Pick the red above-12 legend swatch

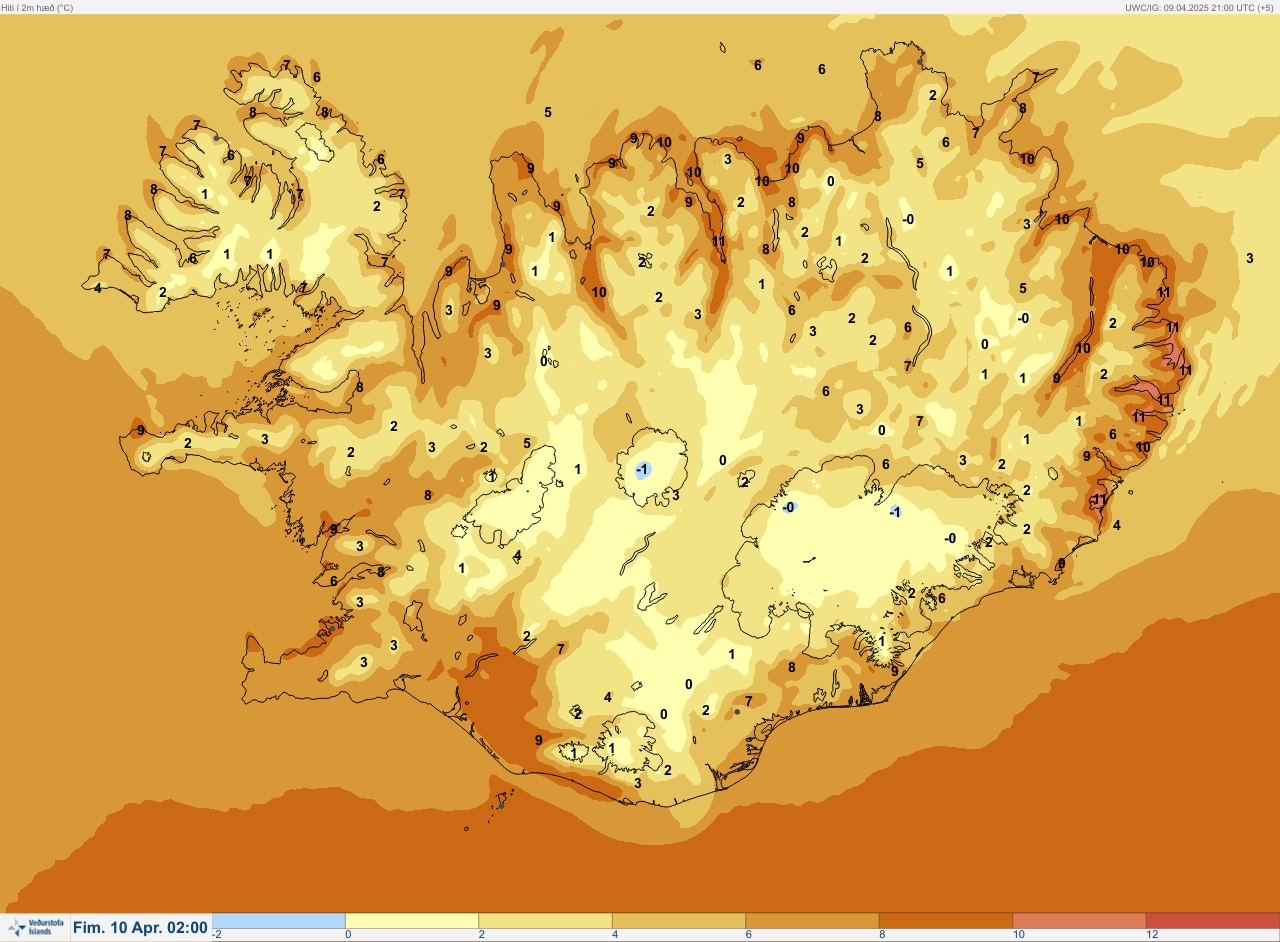click(1212, 920)
